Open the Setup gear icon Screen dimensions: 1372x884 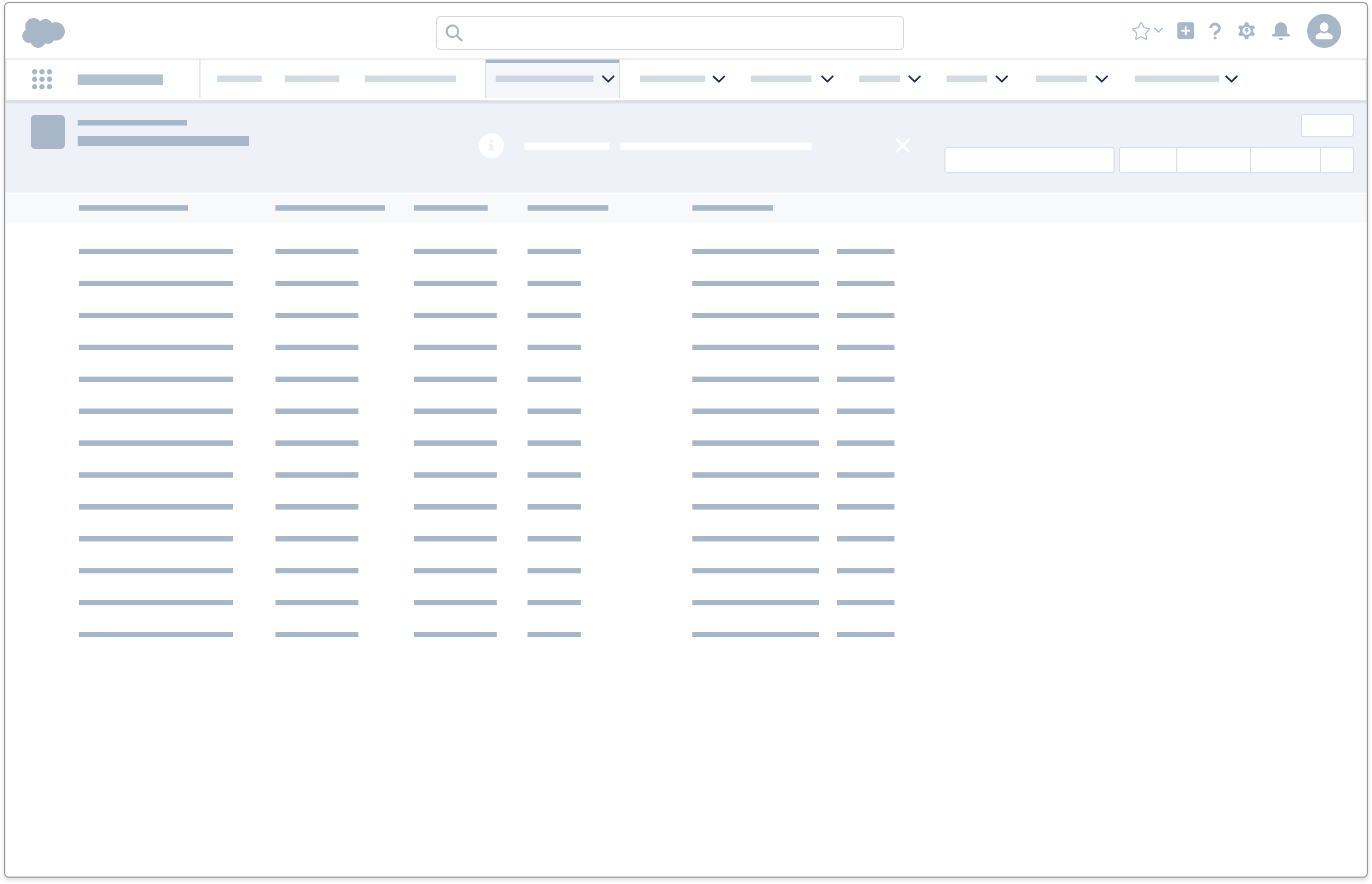[1246, 31]
